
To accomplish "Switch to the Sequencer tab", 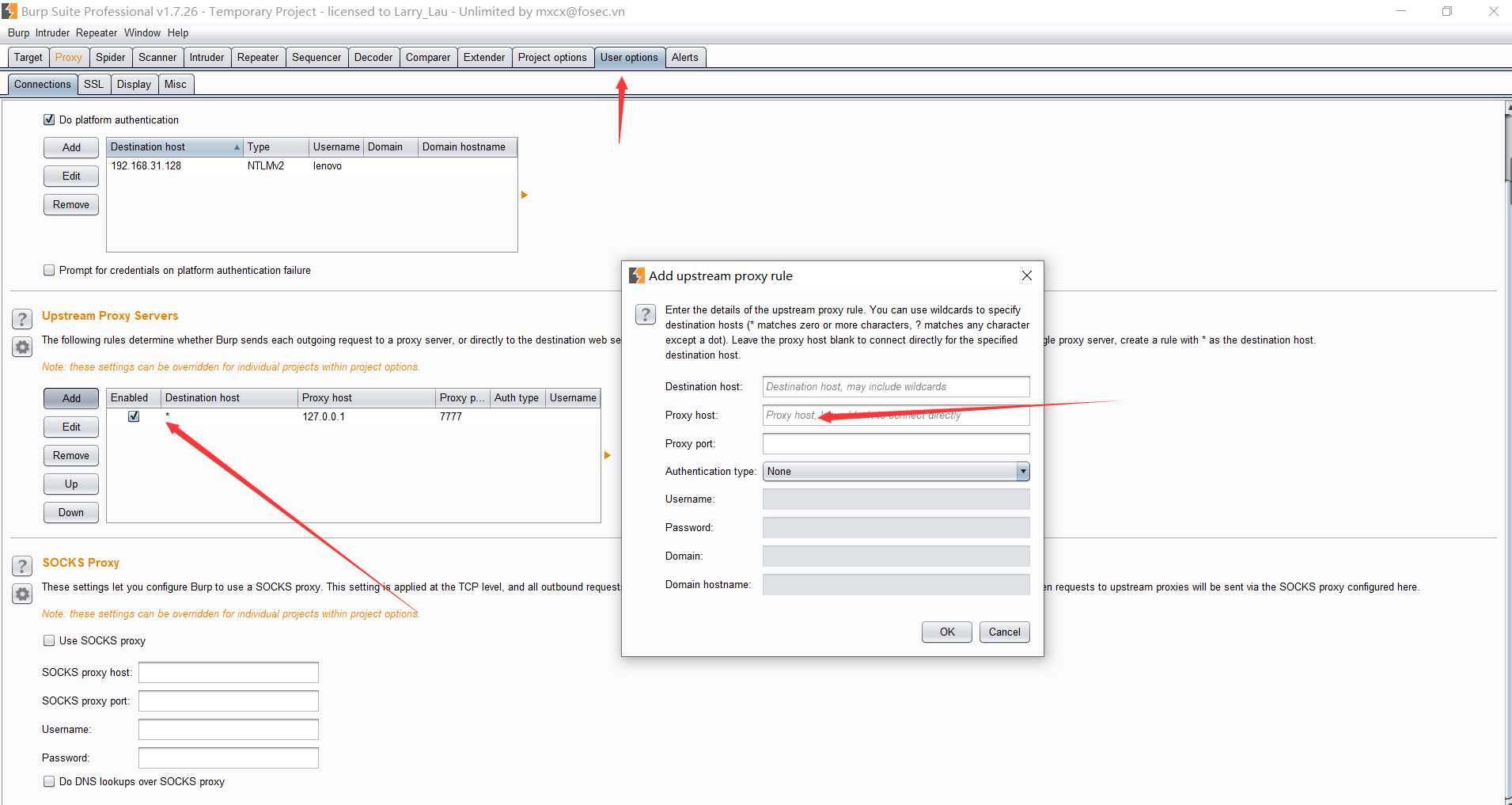I will pos(316,57).
